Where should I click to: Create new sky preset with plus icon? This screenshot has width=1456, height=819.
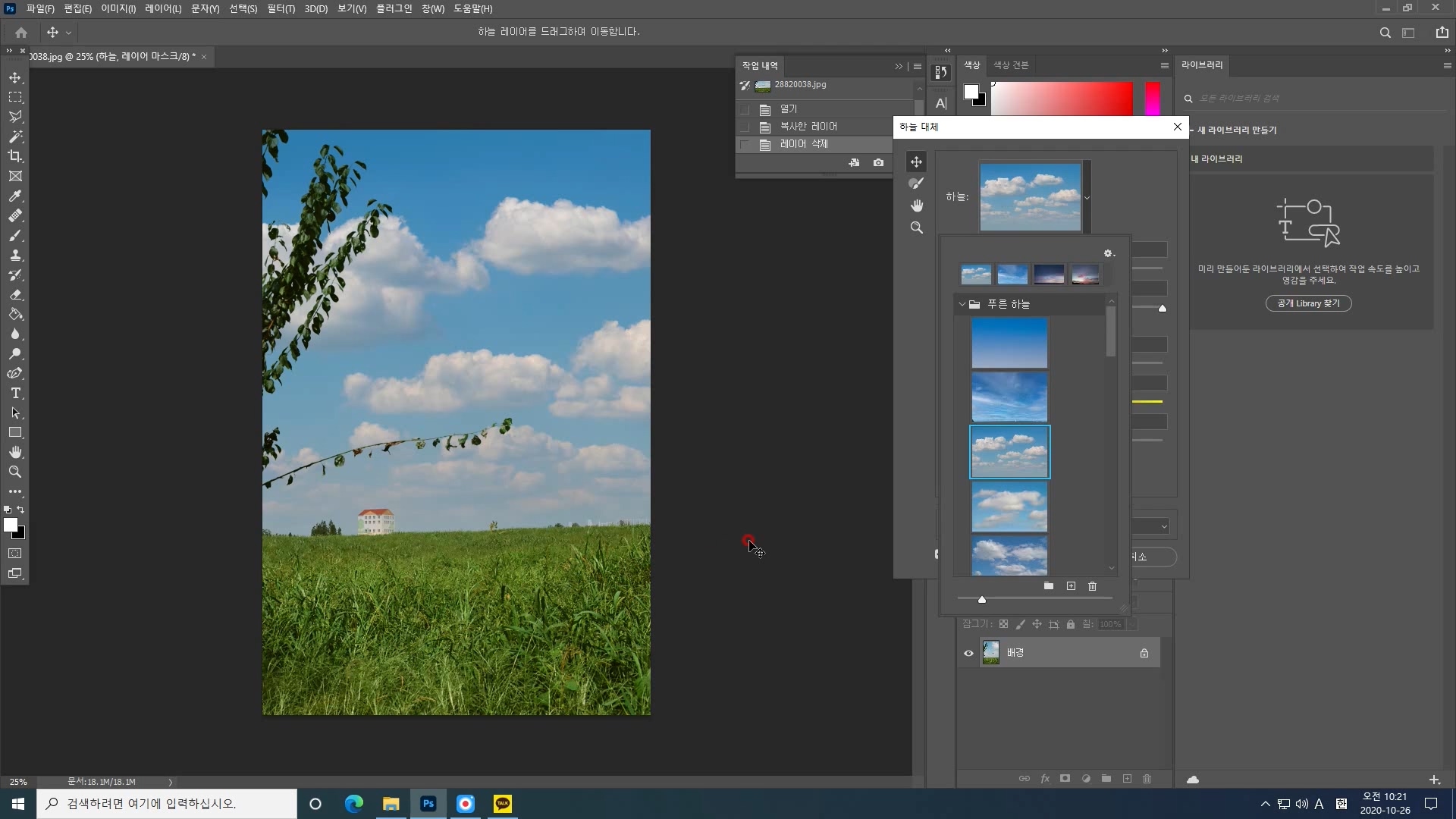coord(1071,586)
